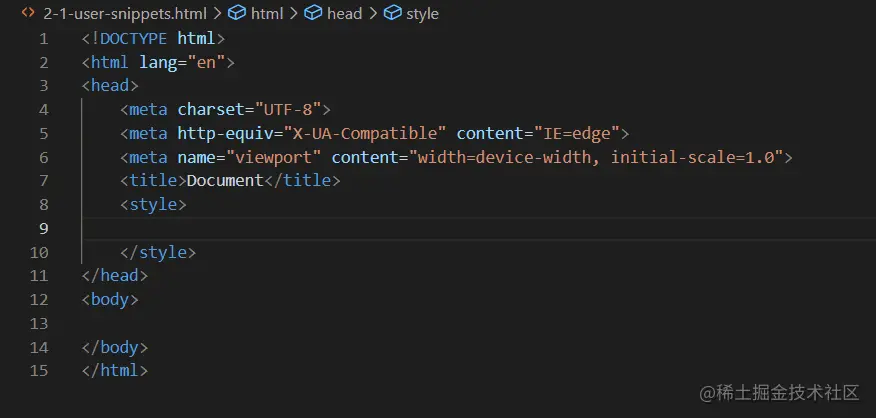
Task: Click the opening body tag on line 12
Action: pyautogui.click(x=110, y=299)
